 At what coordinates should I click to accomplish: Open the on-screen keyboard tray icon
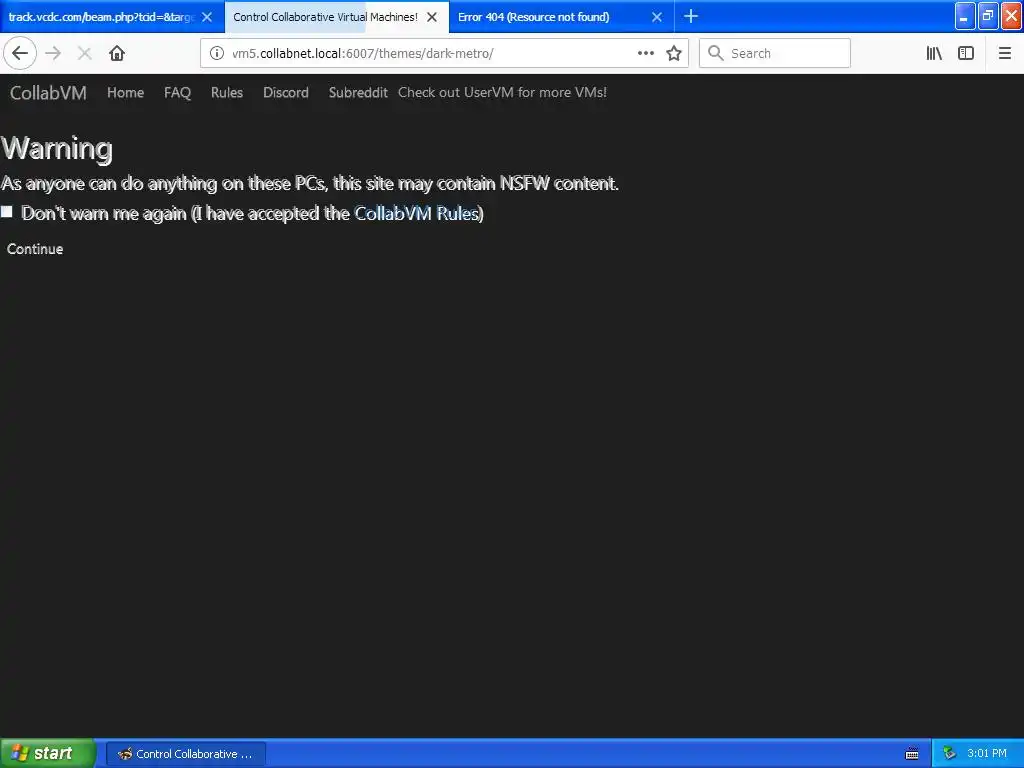pos(912,754)
